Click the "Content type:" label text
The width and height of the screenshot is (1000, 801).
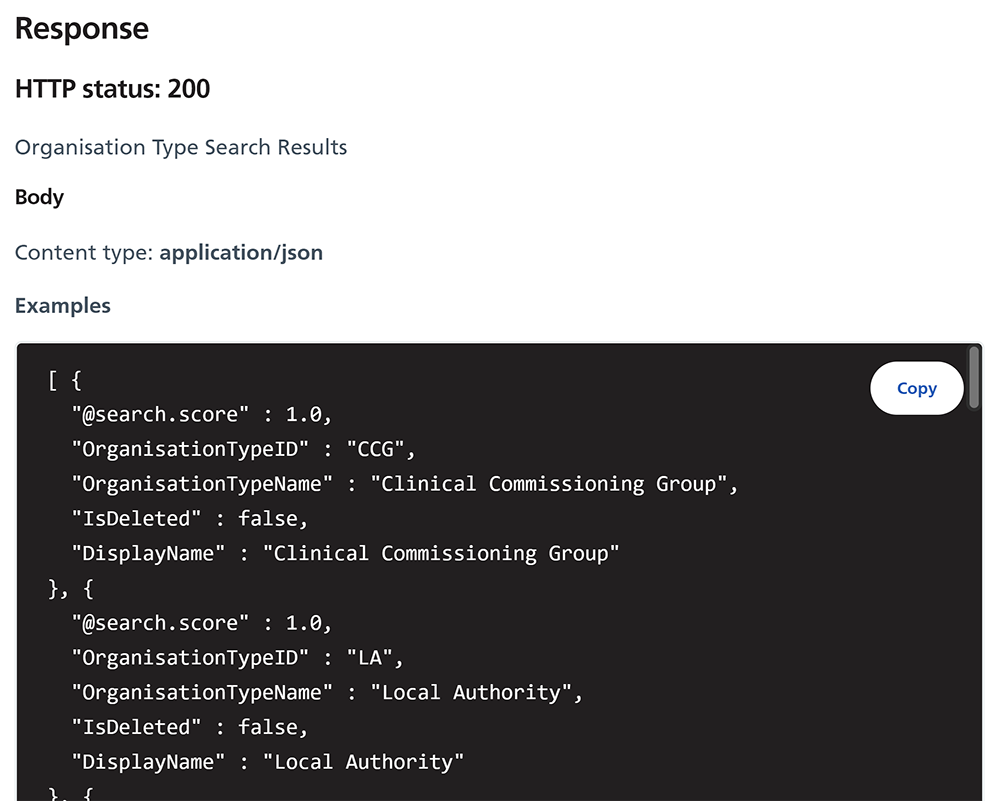tap(84, 252)
